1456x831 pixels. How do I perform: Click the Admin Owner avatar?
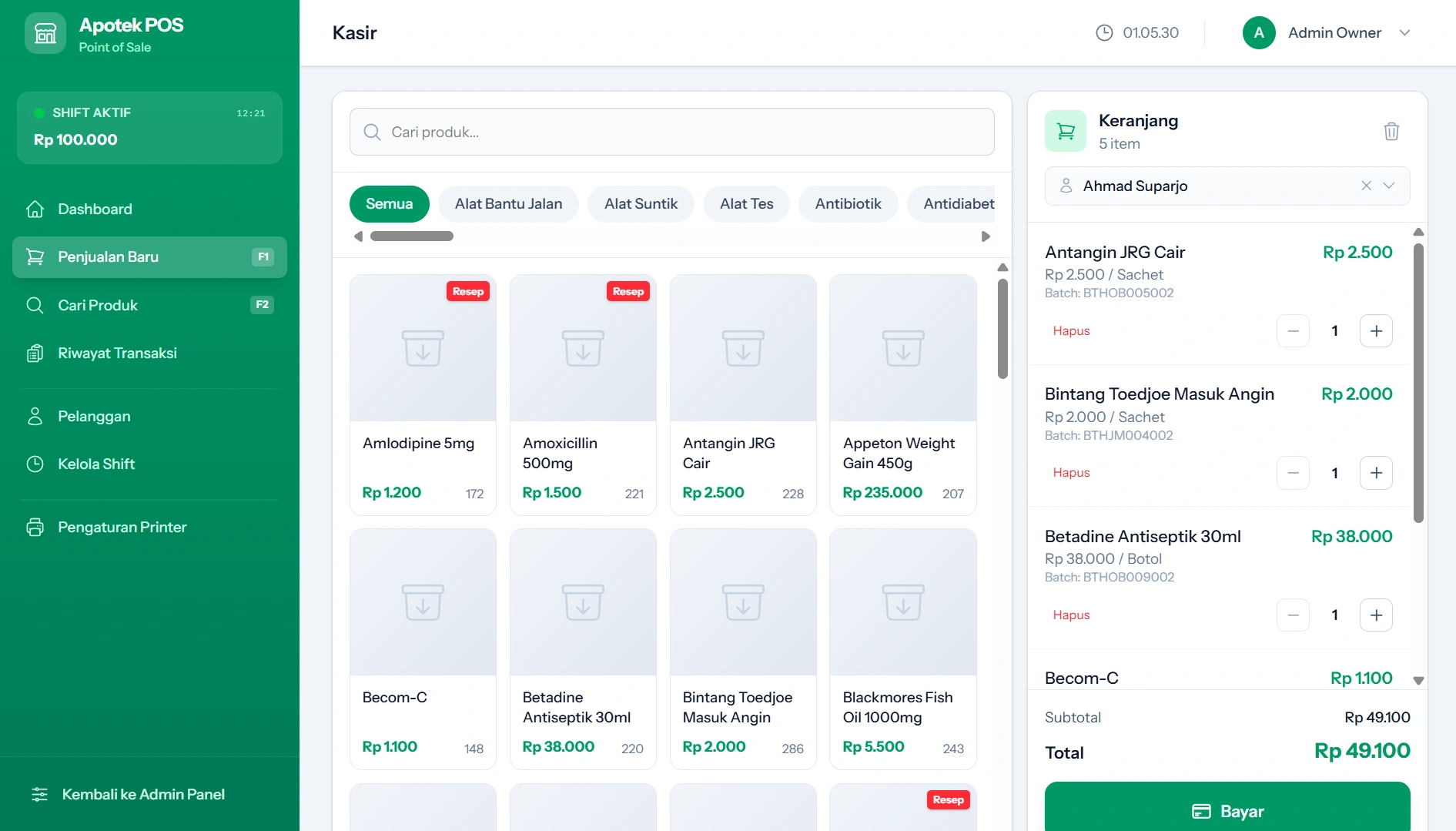pyautogui.click(x=1259, y=32)
